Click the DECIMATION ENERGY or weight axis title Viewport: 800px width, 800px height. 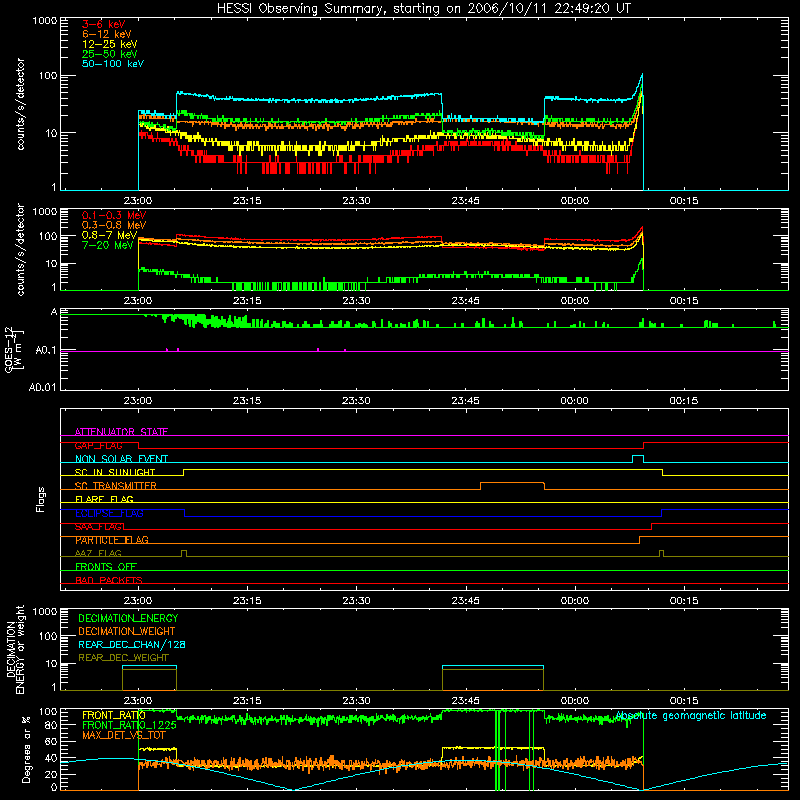(x=15, y=649)
